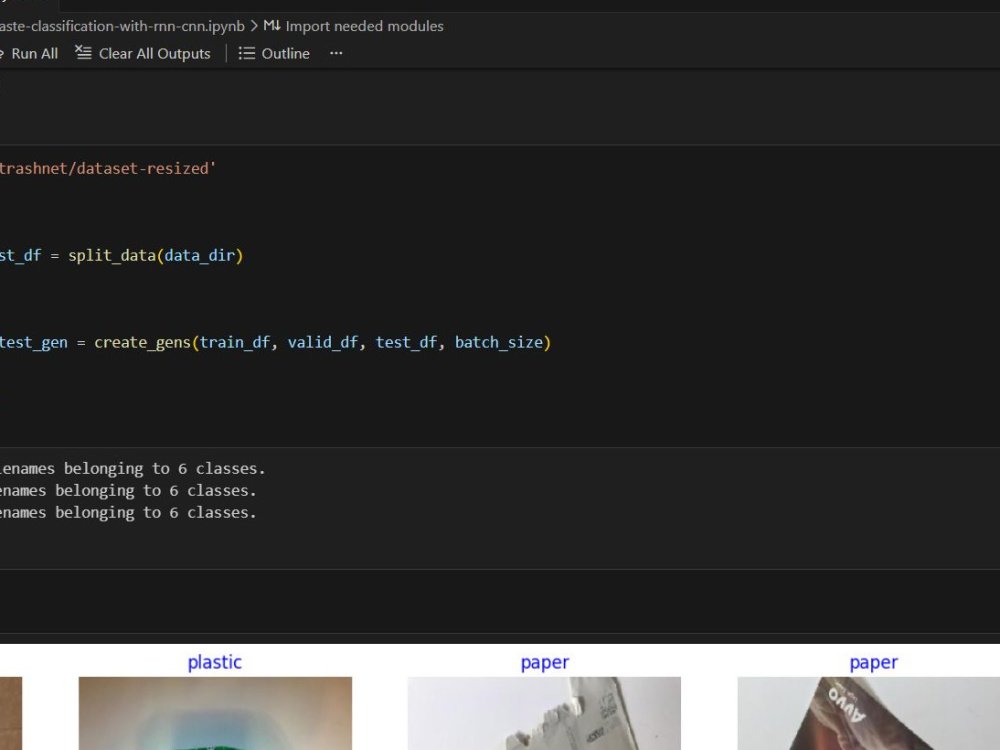Image resolution: width=1000 pixels, height=750 pixels.
Task: Select the notebook filename breadcrumb
Action: click(x=122, y=26)
